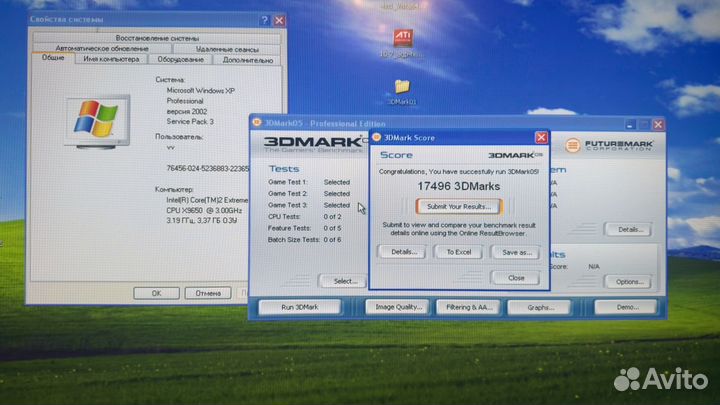Click the 17496 3DMarks score text

tap(458, 186)
